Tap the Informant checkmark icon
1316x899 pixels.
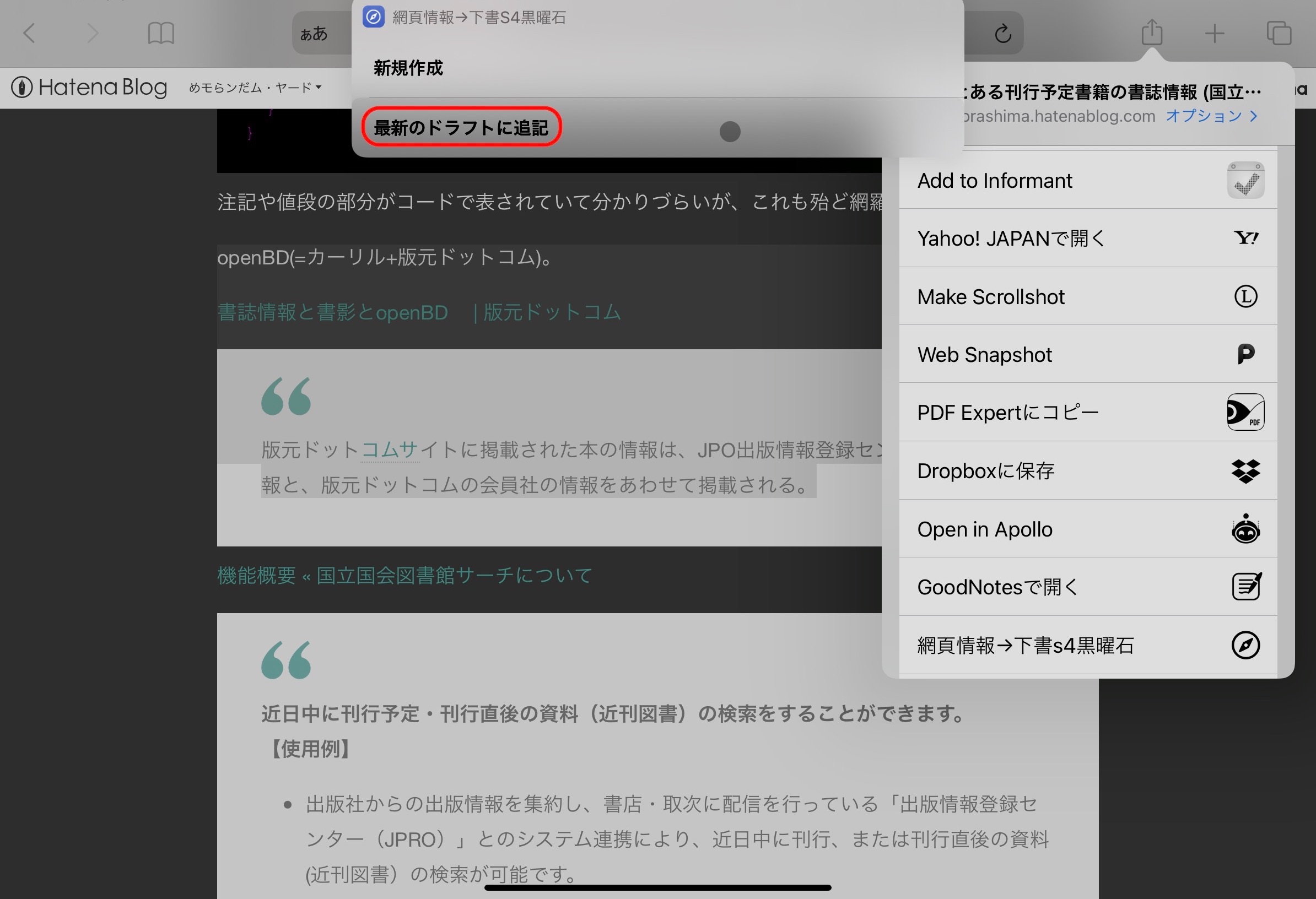[x=1245, y=180]
